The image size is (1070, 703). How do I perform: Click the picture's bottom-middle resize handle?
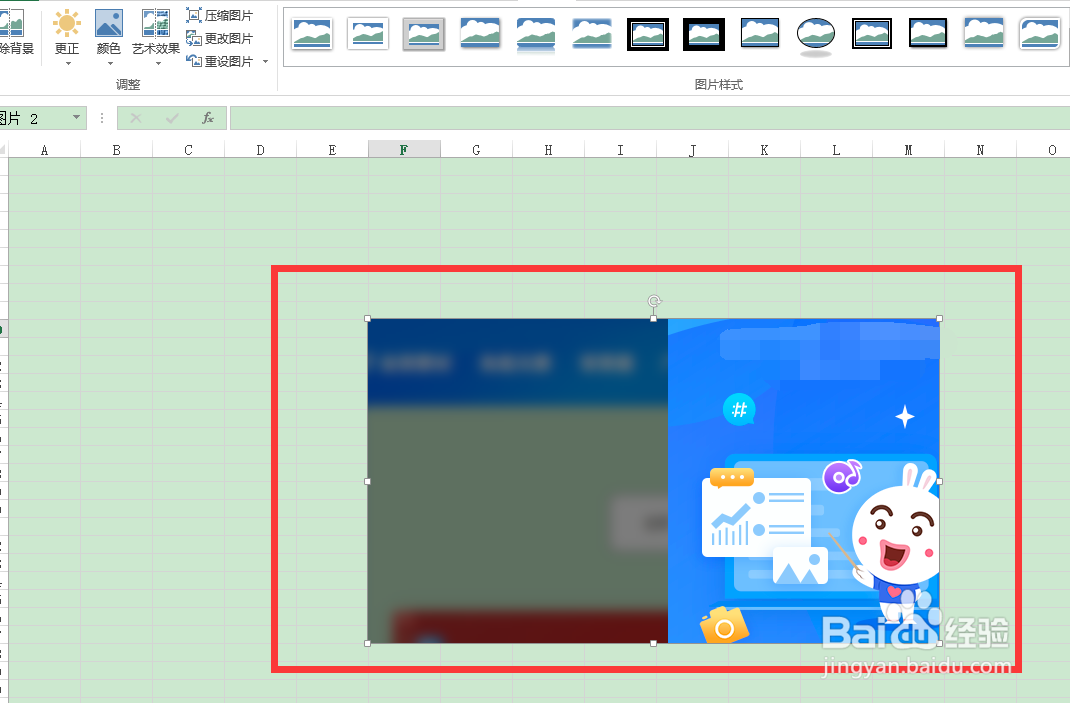click(x=654, y=643)
